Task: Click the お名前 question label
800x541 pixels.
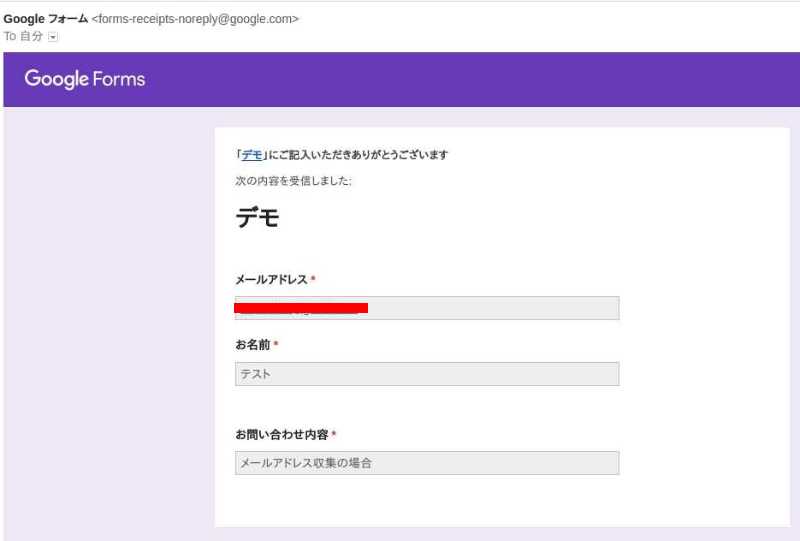Action: coord(253,345)
